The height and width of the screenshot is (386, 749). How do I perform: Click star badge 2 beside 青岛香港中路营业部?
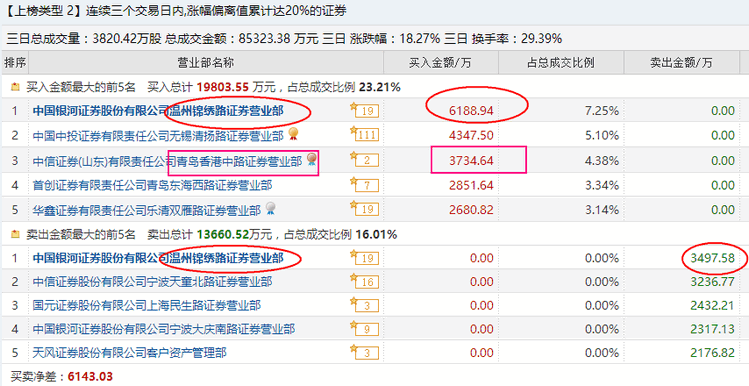click(x=365, y=160)
